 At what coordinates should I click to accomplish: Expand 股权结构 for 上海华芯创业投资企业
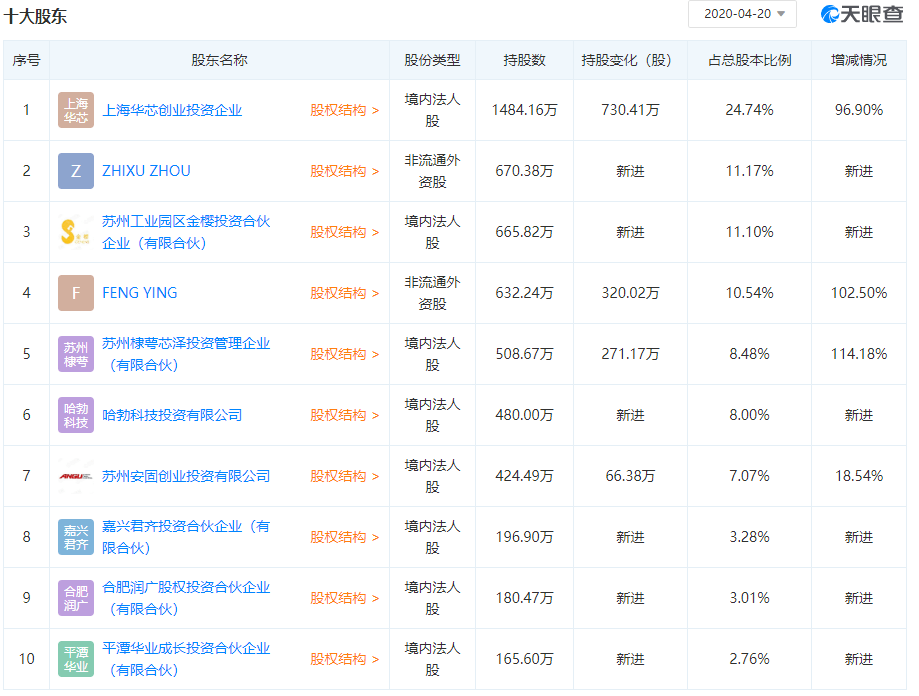point(344,110)
